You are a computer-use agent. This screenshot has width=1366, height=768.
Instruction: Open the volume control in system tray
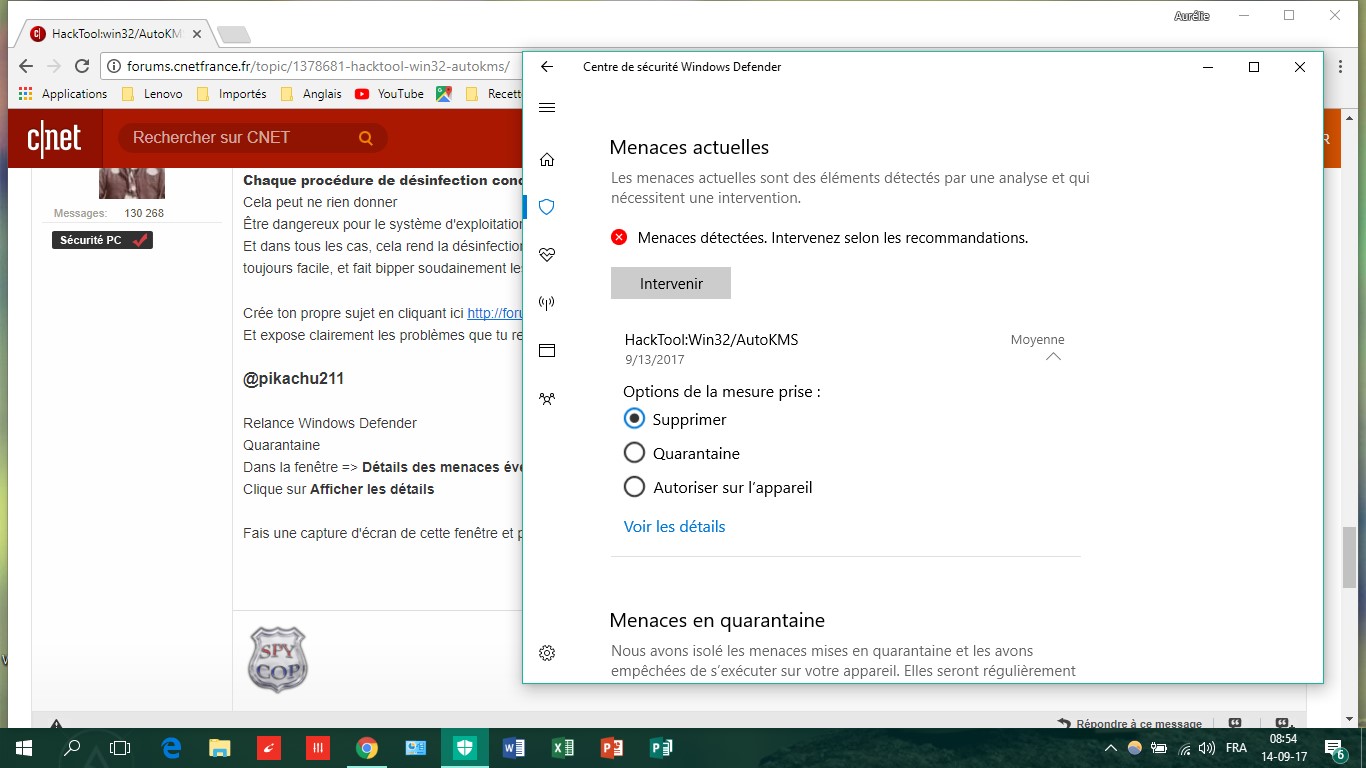tap(1207, 748)
